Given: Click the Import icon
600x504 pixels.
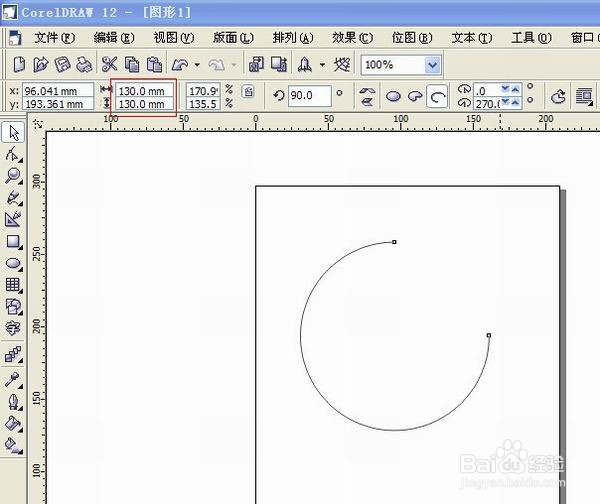Looking at the screenshot, I should pos(256,64).
